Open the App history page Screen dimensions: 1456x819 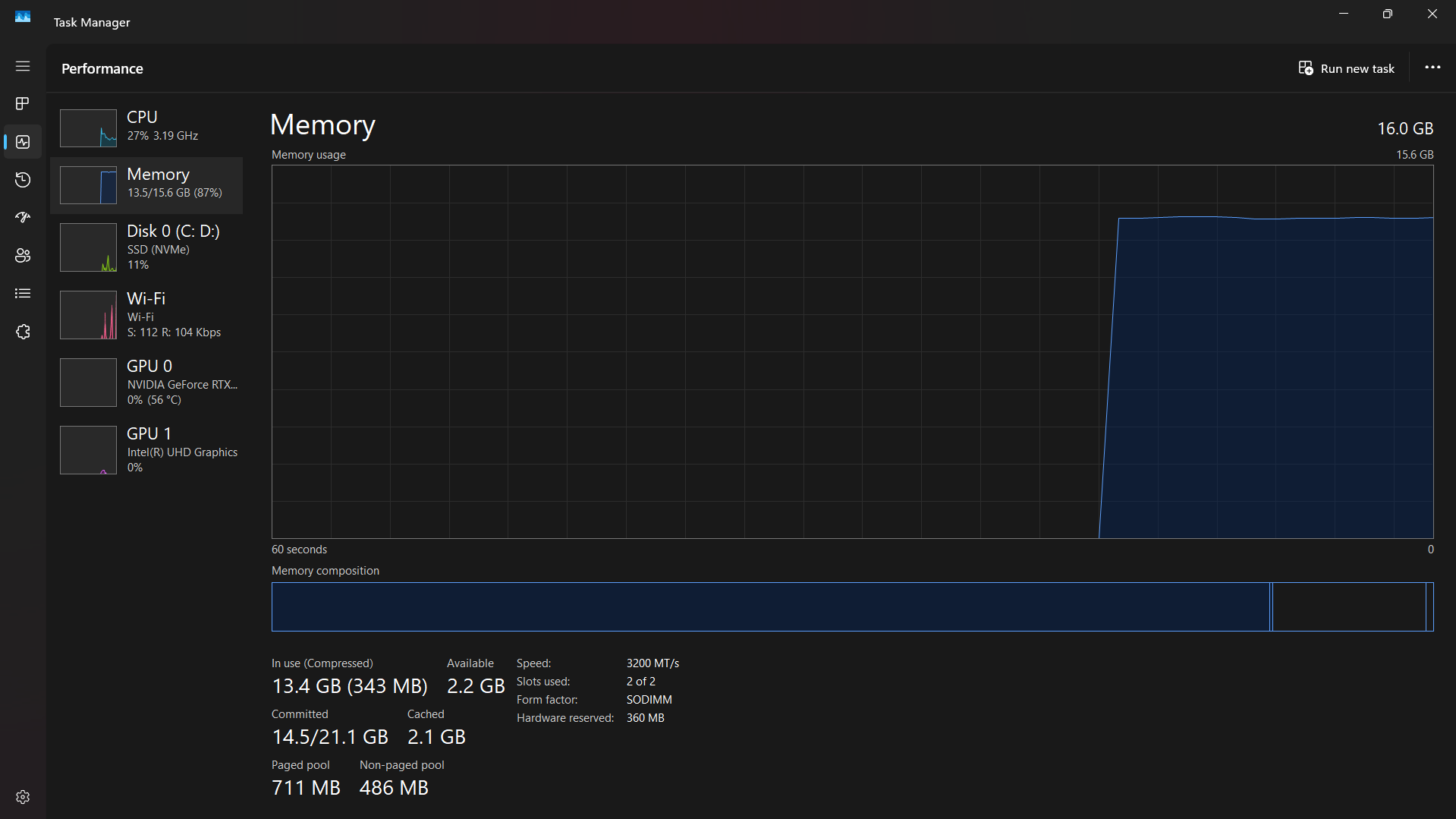(x=22, y=180)
